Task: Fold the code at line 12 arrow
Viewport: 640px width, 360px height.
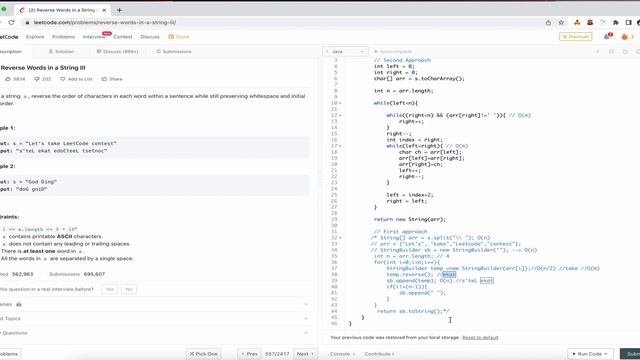Action: click(x=340, y=115)
